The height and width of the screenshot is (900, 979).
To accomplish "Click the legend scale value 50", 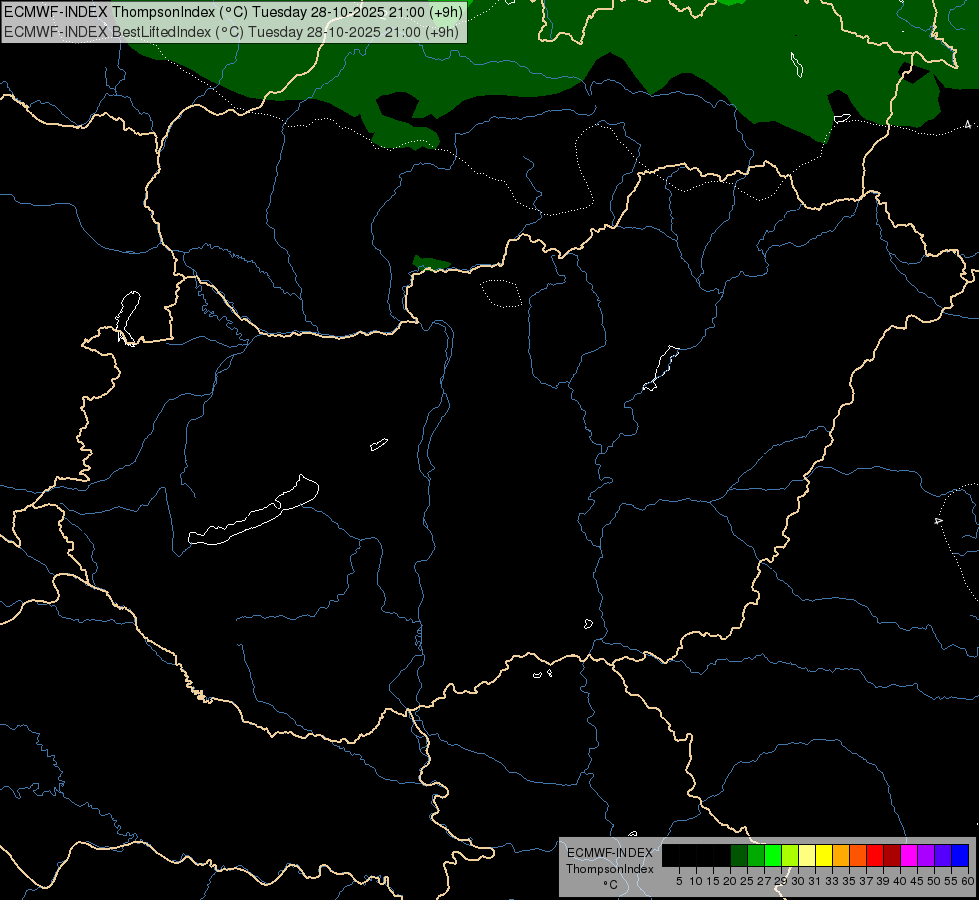I will click(934, 881).
